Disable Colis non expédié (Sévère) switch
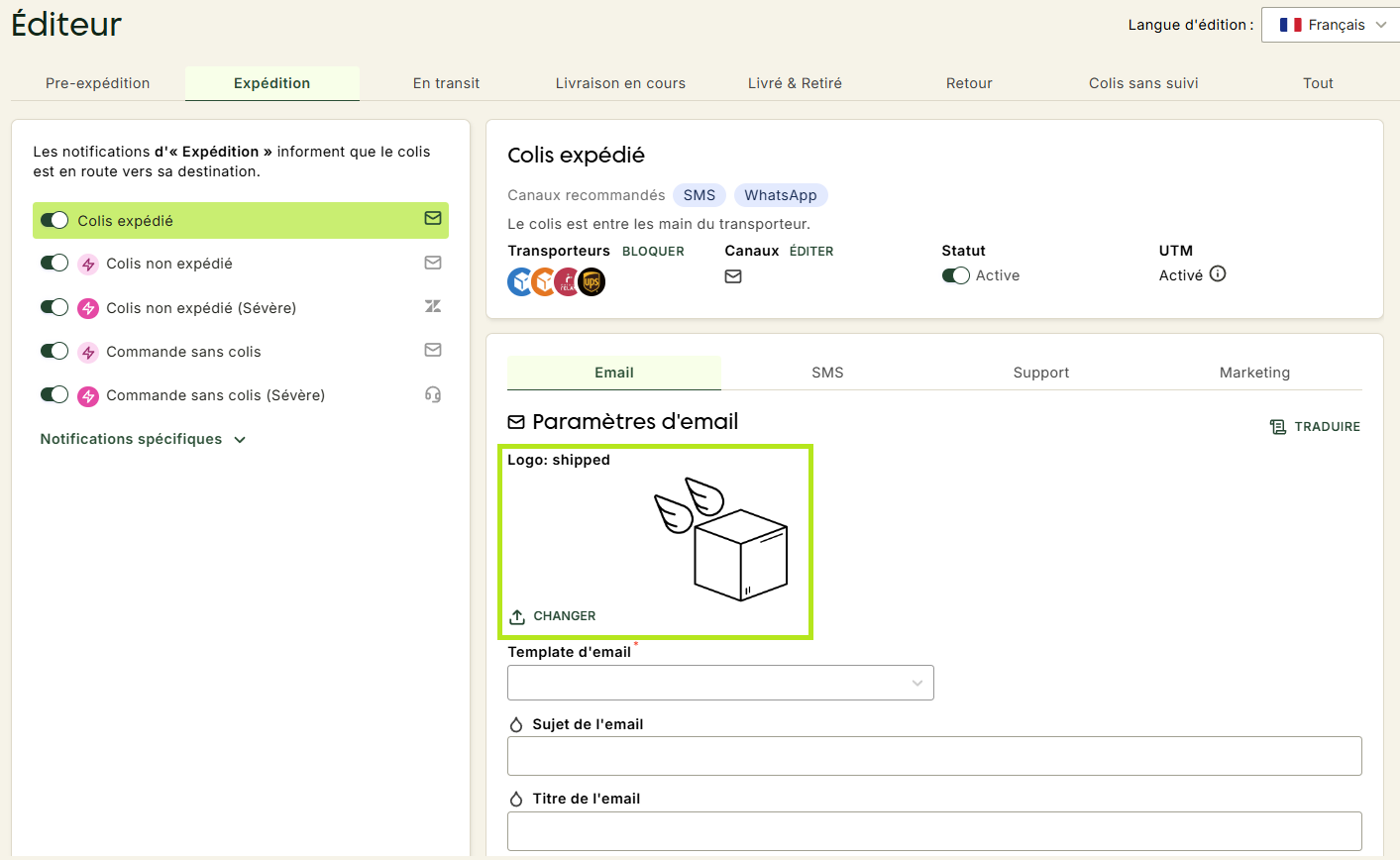Screen dimensions: 1400x860 (x=54, y=307)
